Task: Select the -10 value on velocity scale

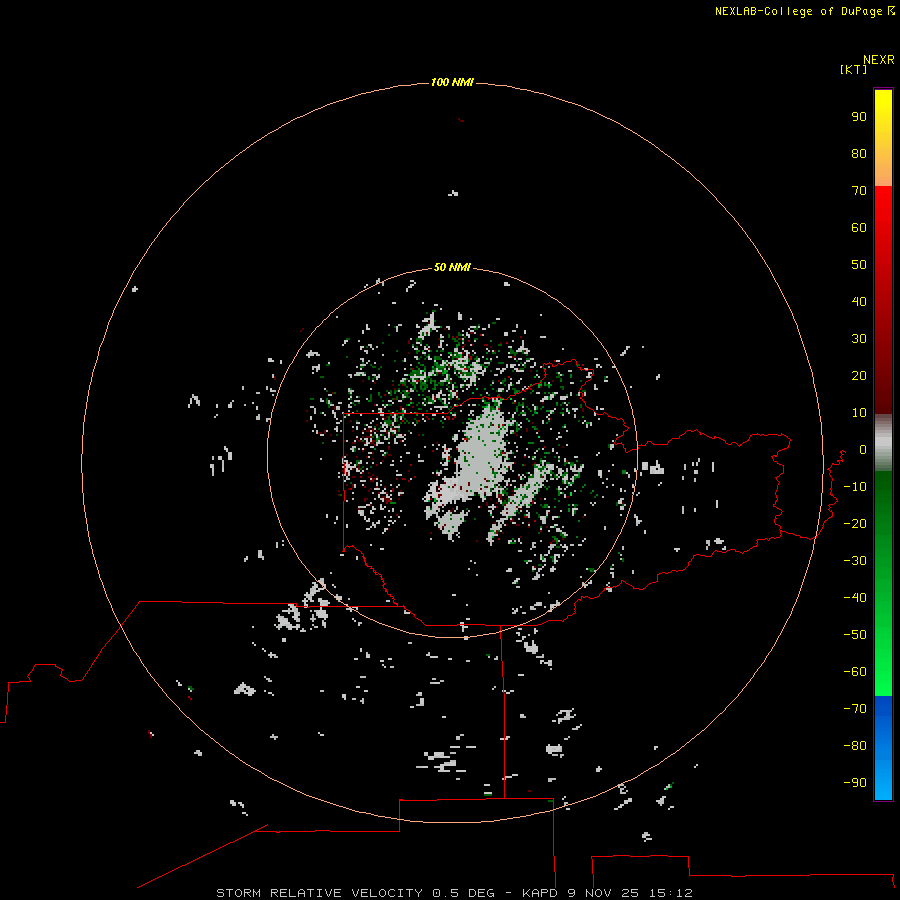Action: [x=855, y=487]
